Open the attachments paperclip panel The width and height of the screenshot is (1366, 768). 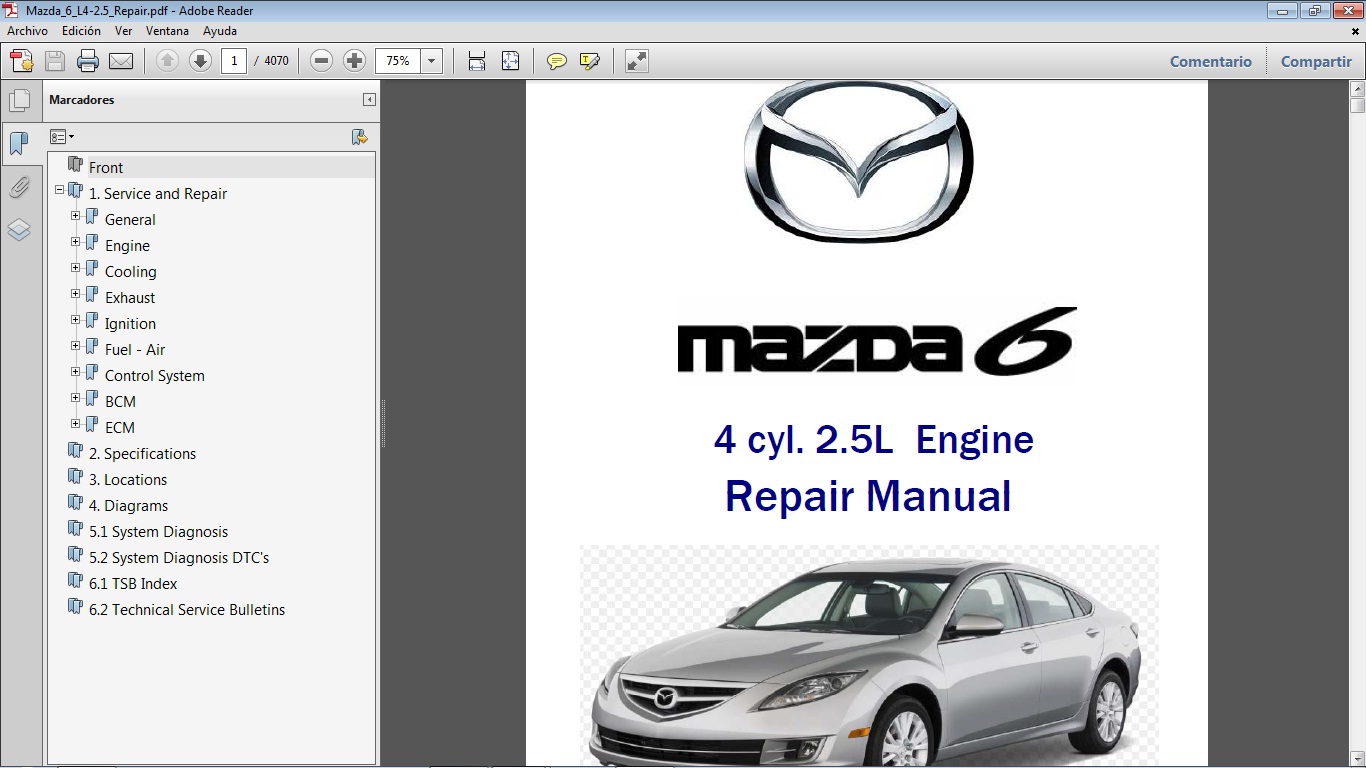(20, 186)
